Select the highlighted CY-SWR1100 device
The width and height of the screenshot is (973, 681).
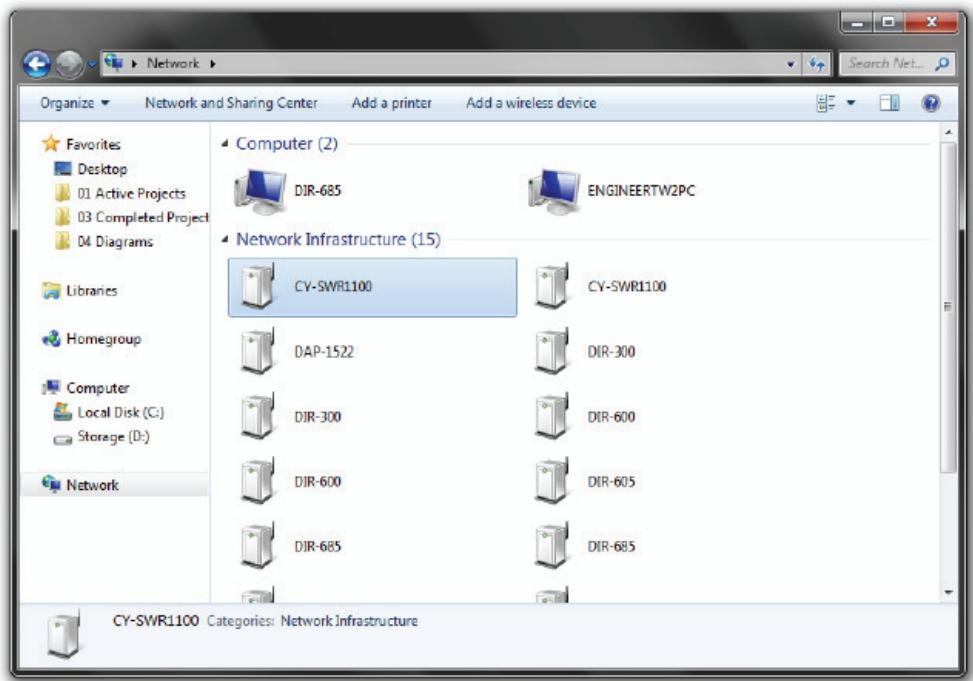tap(372, 287)
